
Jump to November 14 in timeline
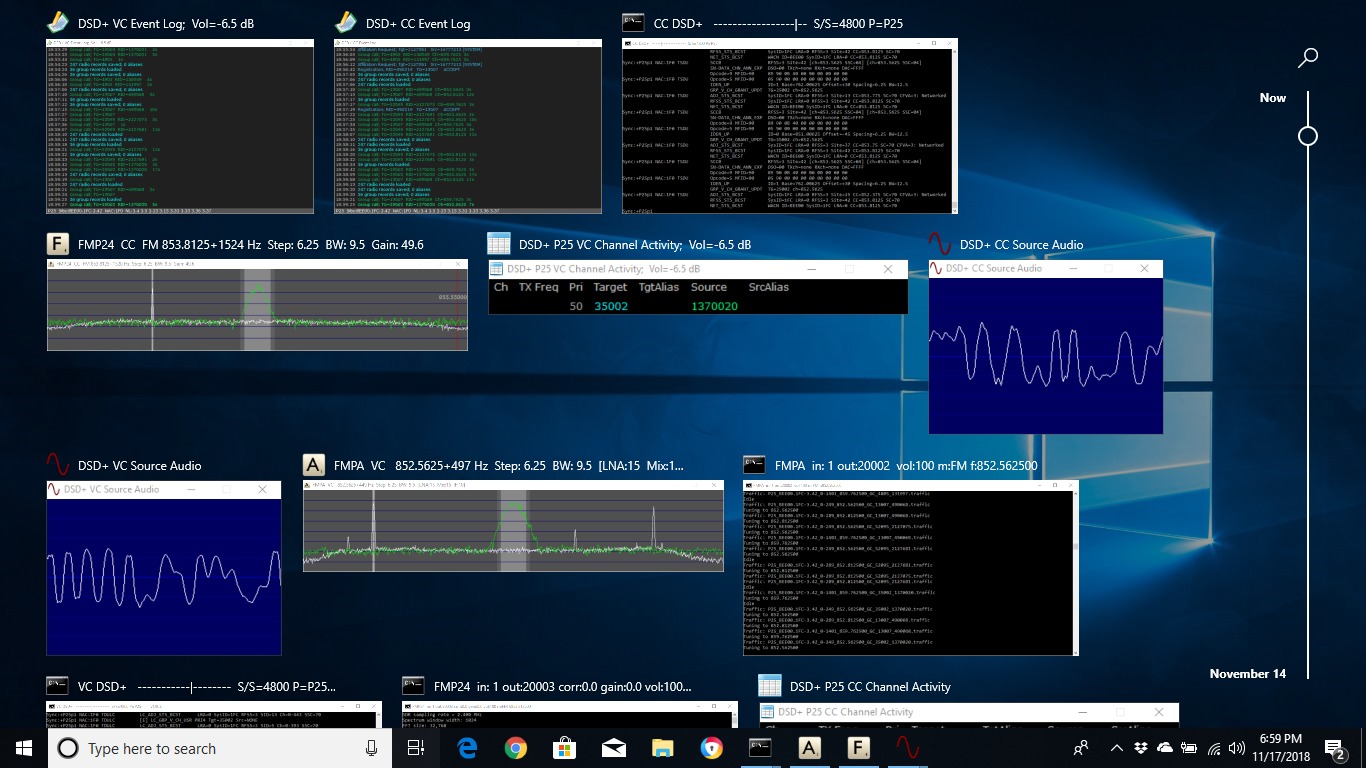coord(1247,673)
